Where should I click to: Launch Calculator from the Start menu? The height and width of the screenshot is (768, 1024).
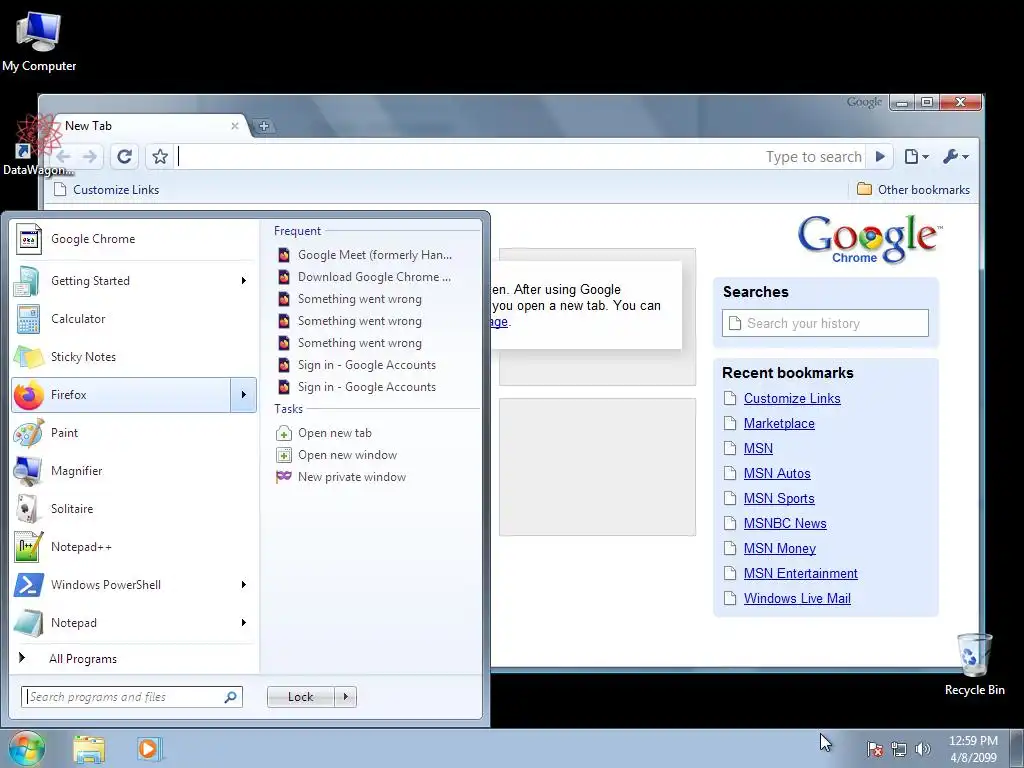click(134, 319)
